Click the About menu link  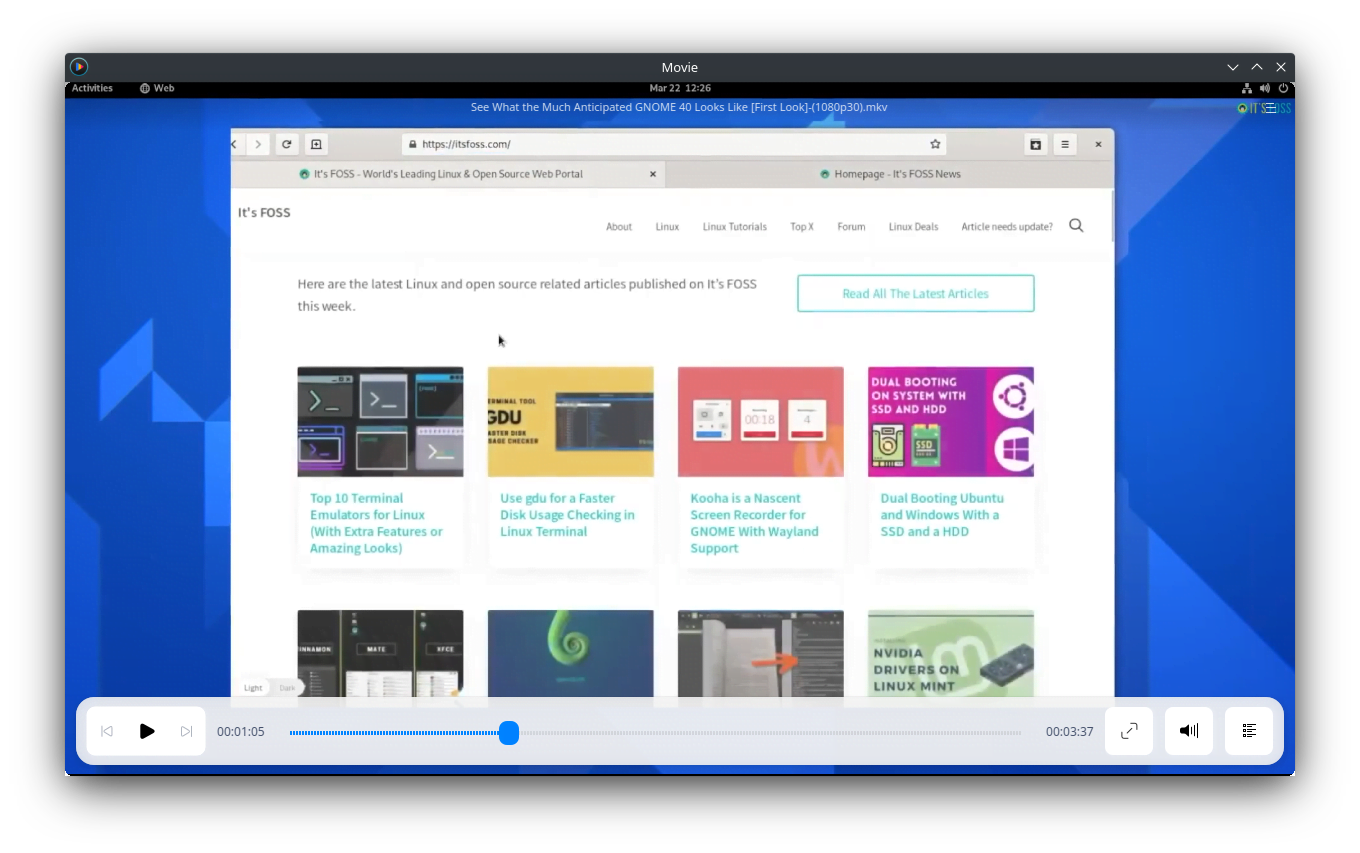click(619, 227)
